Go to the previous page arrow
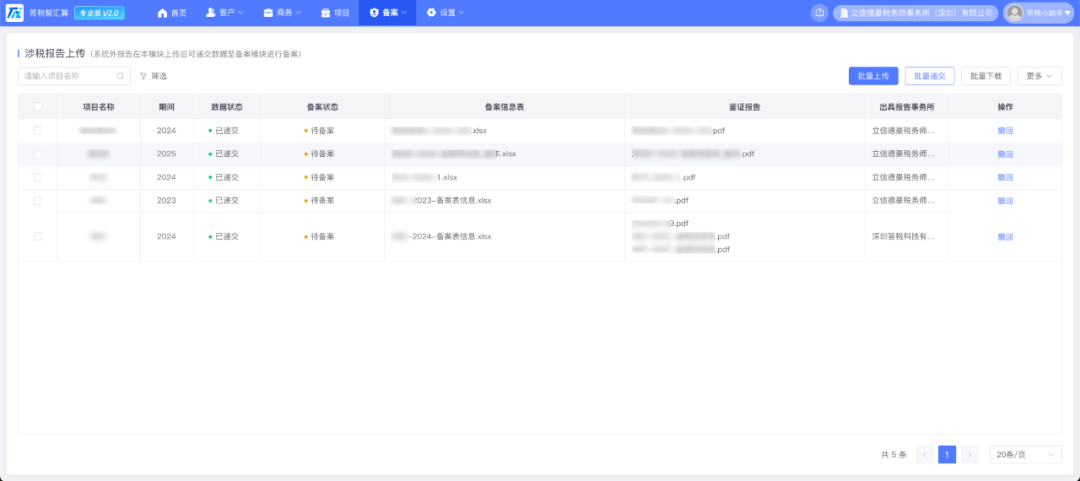1080x481 pixels. tap(925, 454)
